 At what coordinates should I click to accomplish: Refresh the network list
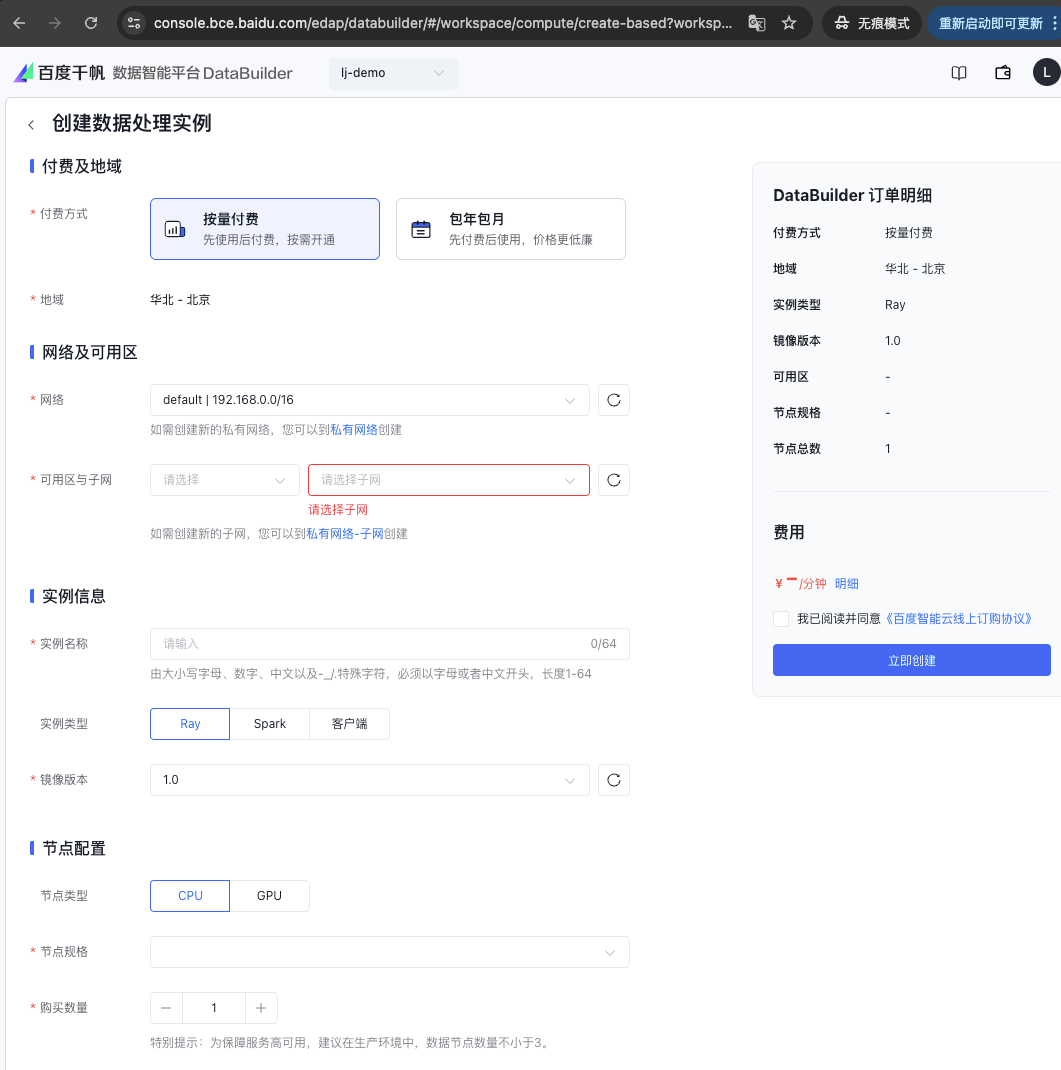(613, 400)
